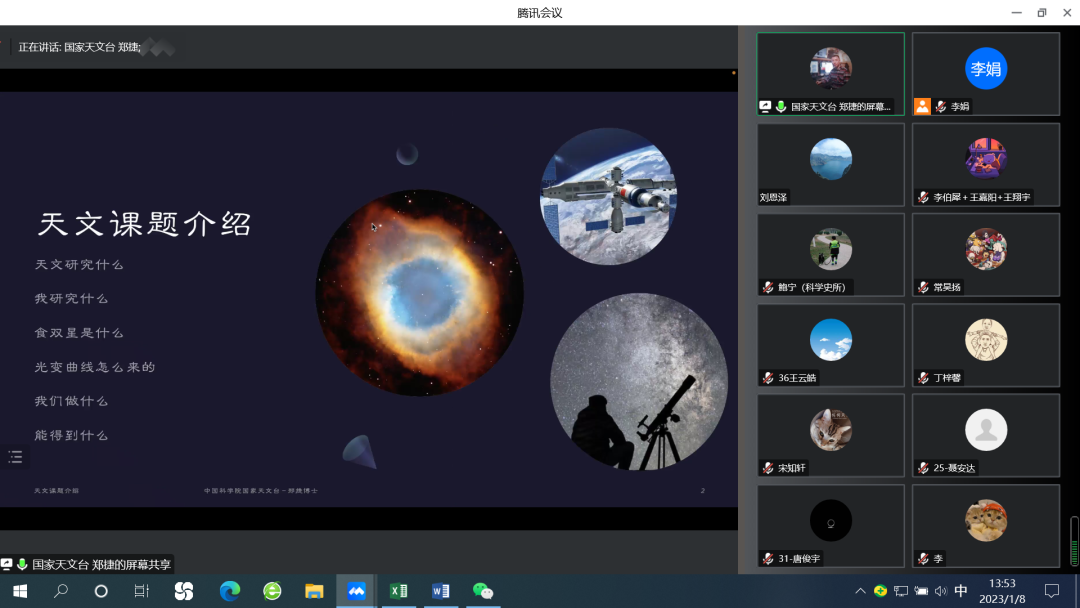Select the 刘恩泽 participant tile

coord(830,164)
